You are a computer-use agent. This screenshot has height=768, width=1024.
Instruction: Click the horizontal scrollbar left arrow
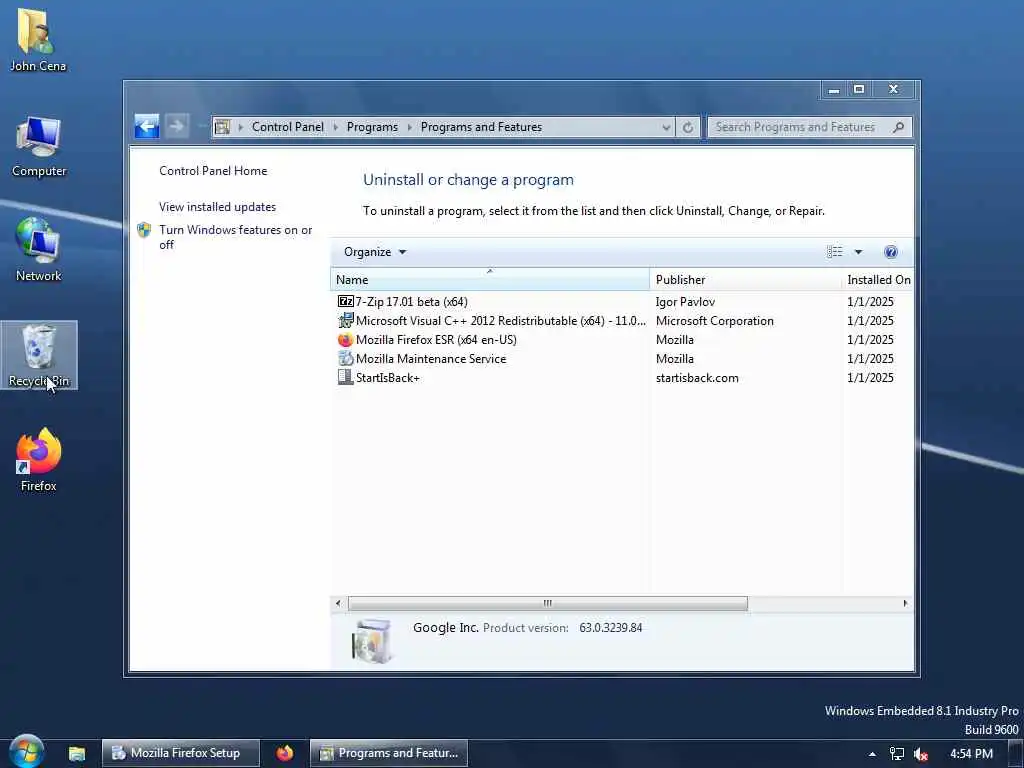pos(338,603)
